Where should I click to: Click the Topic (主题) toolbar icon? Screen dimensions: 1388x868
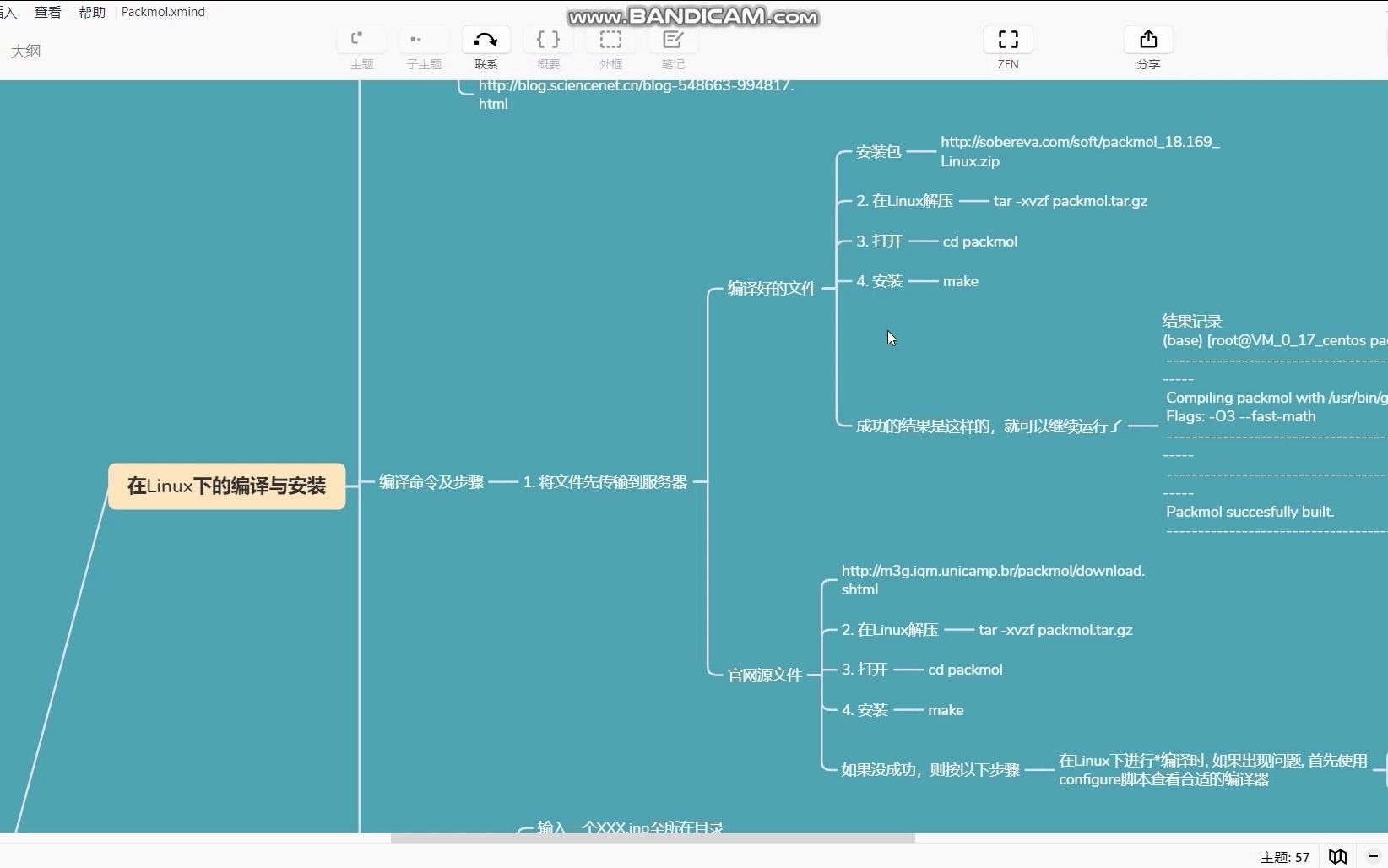[361, 40]
